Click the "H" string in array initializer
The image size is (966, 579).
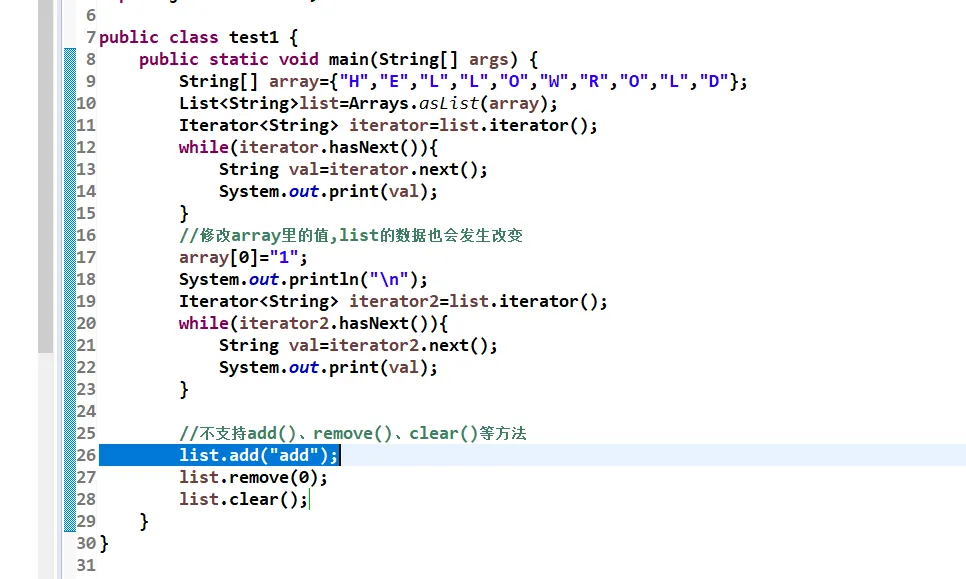pyautogui.click(x=354, y=81)
